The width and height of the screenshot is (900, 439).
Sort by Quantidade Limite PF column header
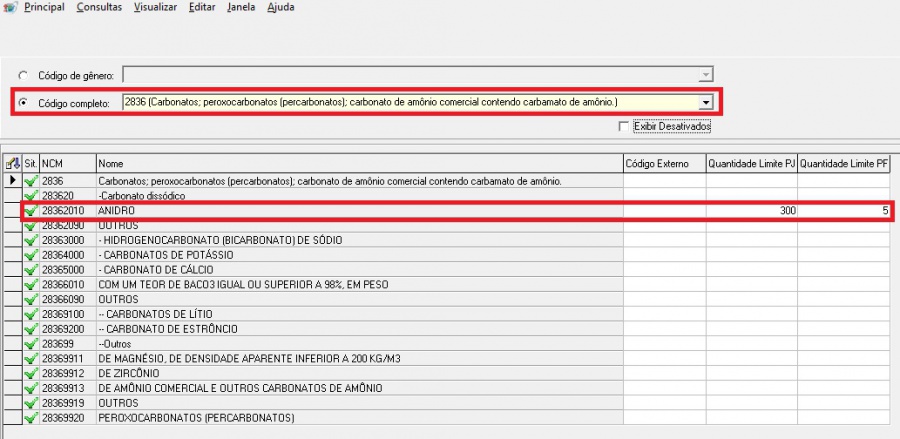point(844,164)
